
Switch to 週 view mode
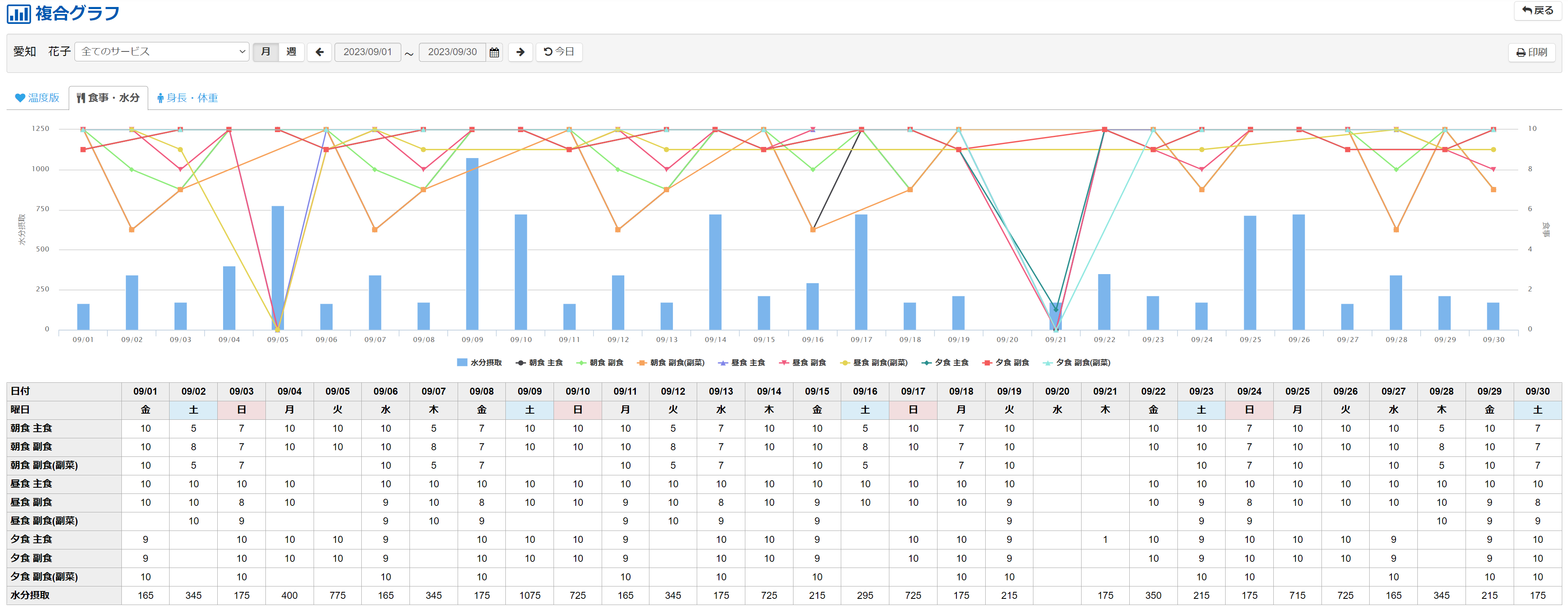(291, 52)
